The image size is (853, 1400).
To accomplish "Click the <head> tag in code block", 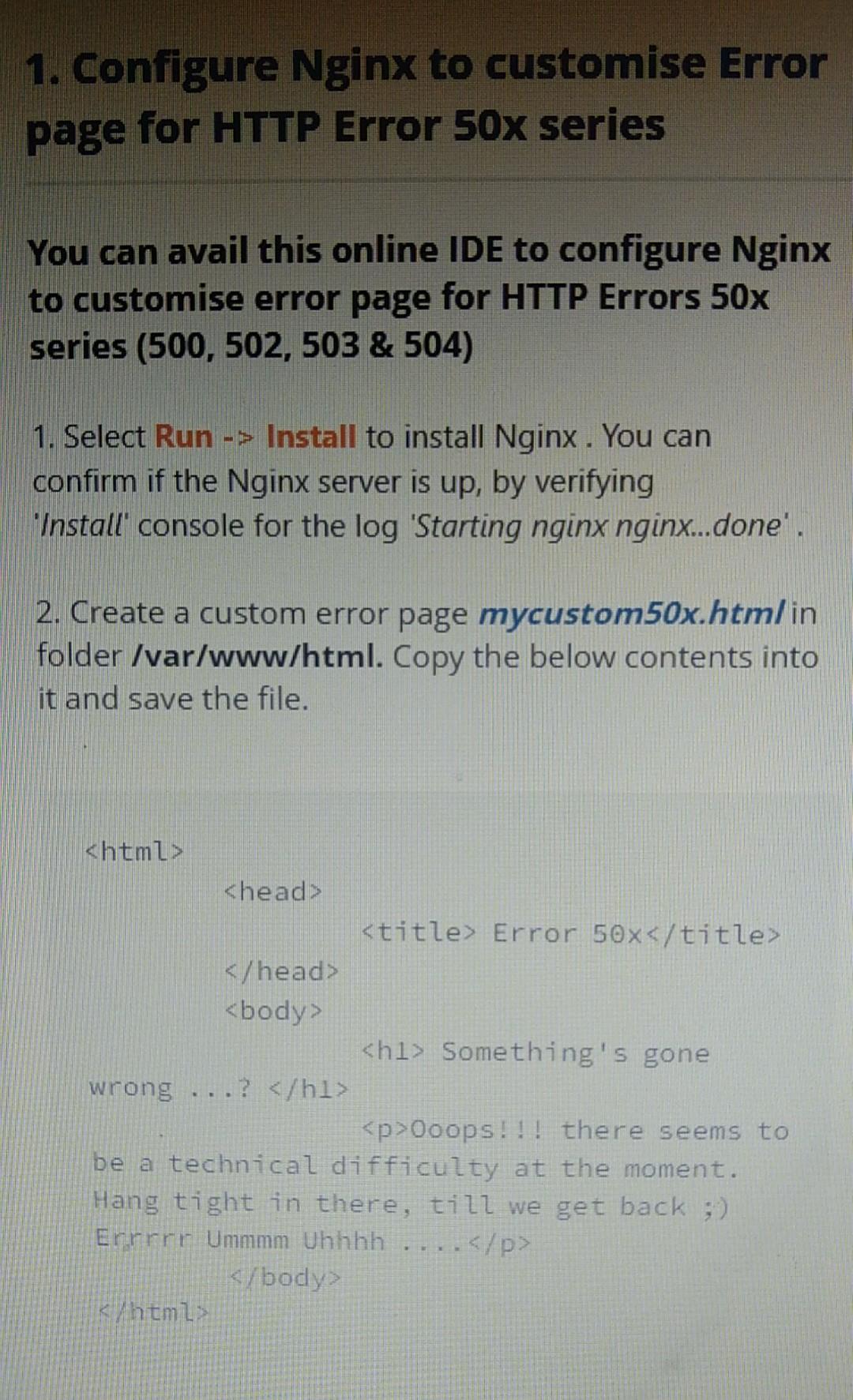I will click(x=273, y=891).
